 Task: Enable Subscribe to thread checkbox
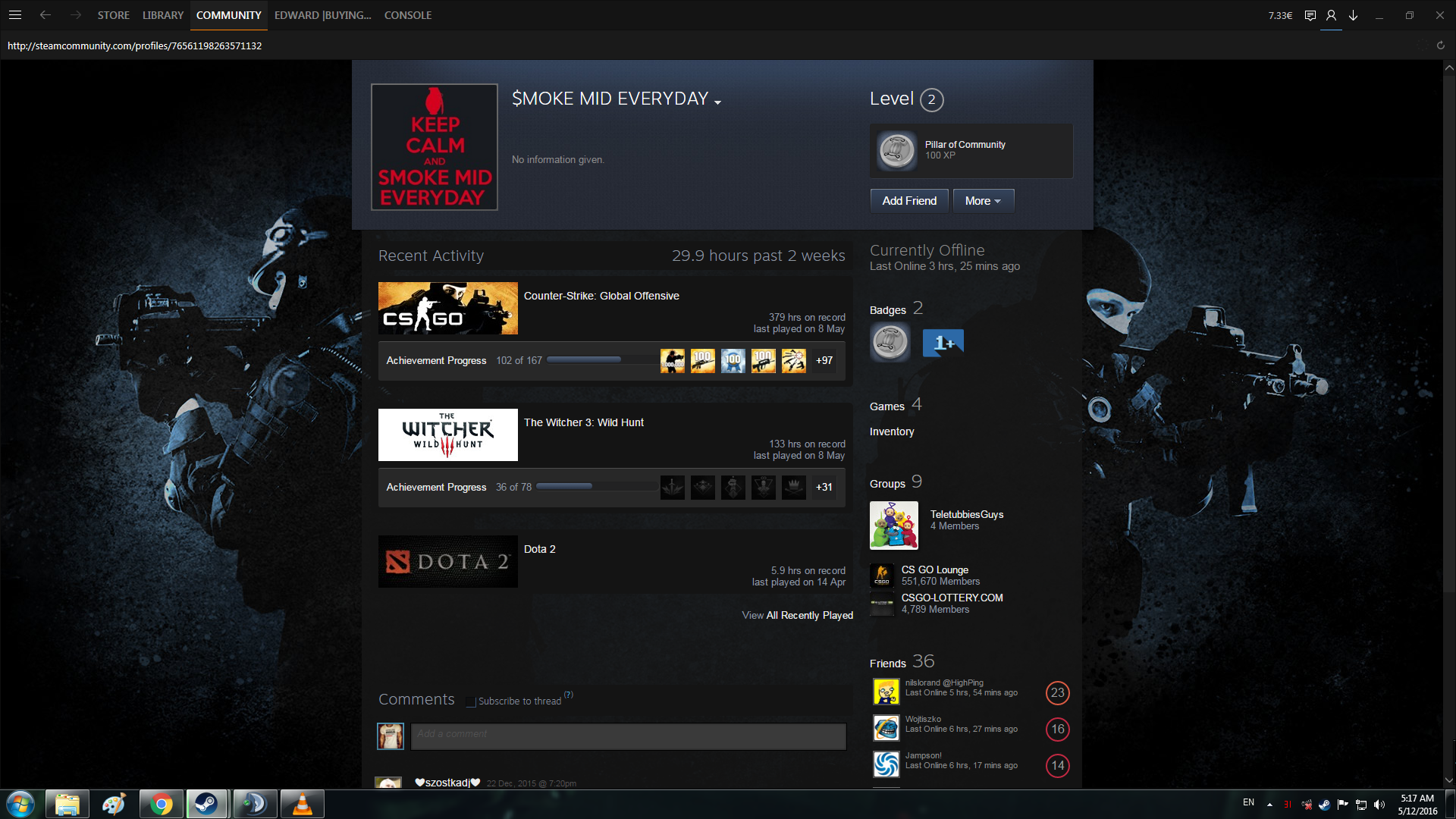coord(471,701)
